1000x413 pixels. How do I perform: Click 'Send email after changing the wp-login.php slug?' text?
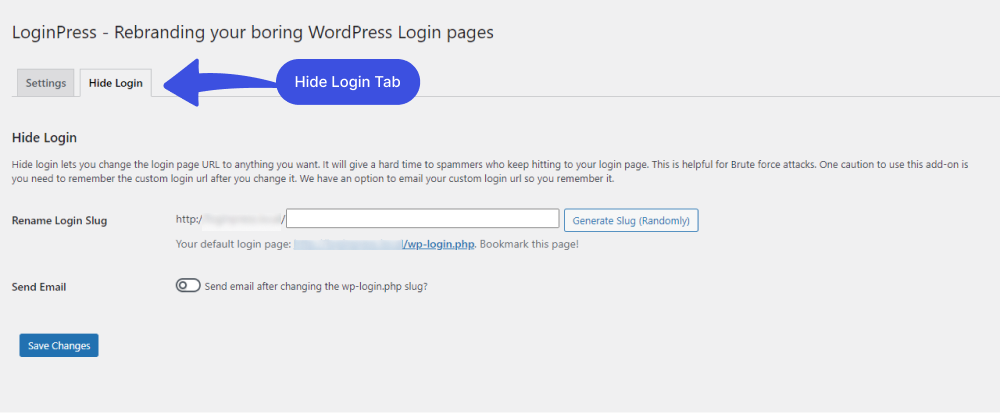pos(316,286)
